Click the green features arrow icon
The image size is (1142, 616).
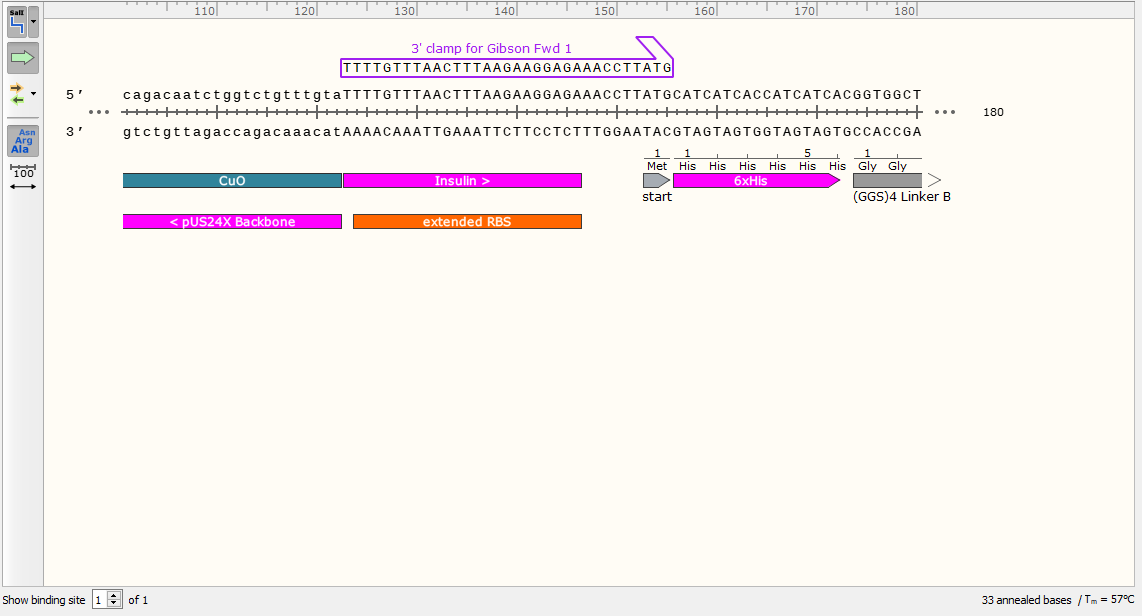click(x=21, y=57)
